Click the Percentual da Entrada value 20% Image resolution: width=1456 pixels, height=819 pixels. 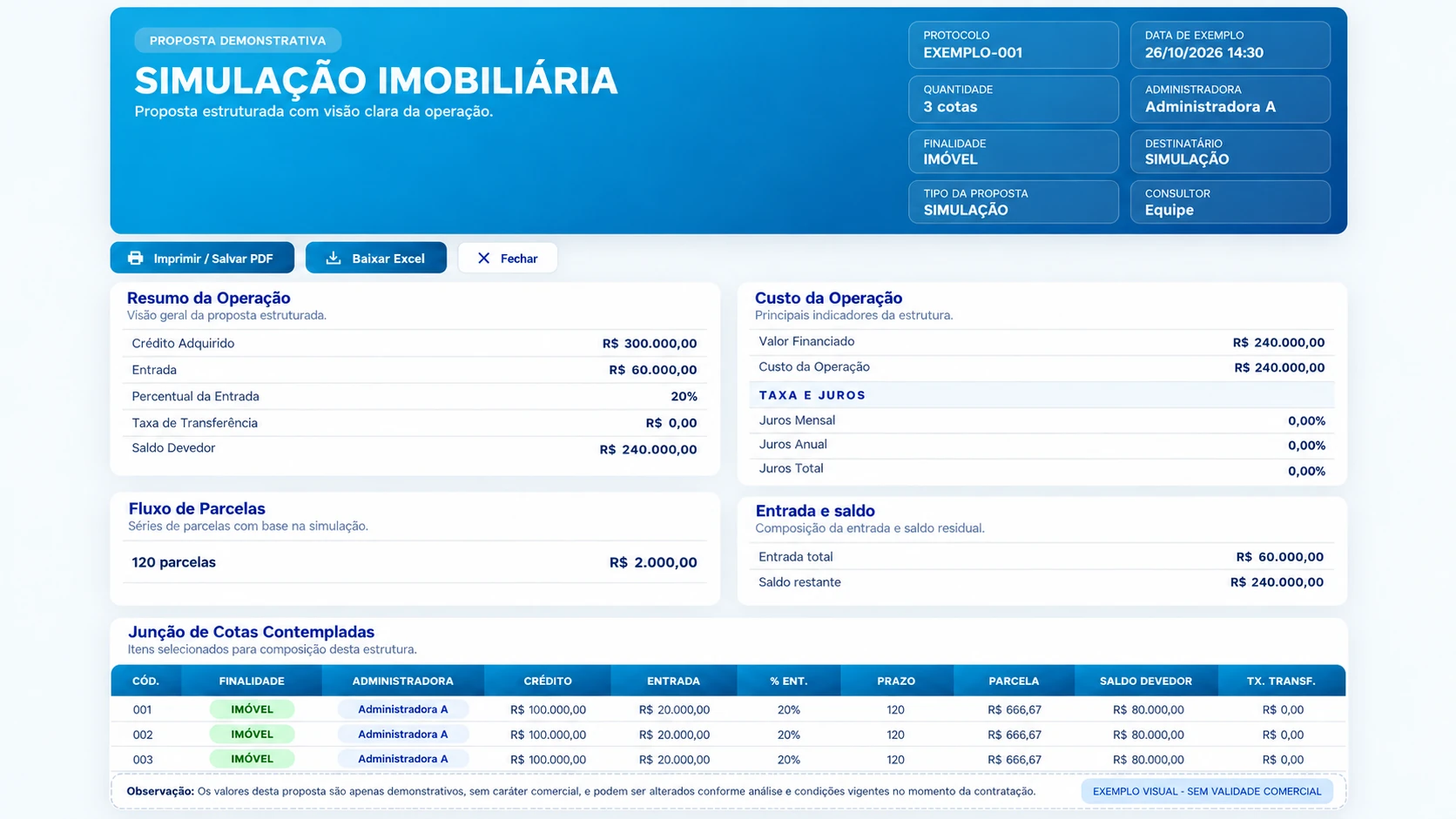point(684,397)
